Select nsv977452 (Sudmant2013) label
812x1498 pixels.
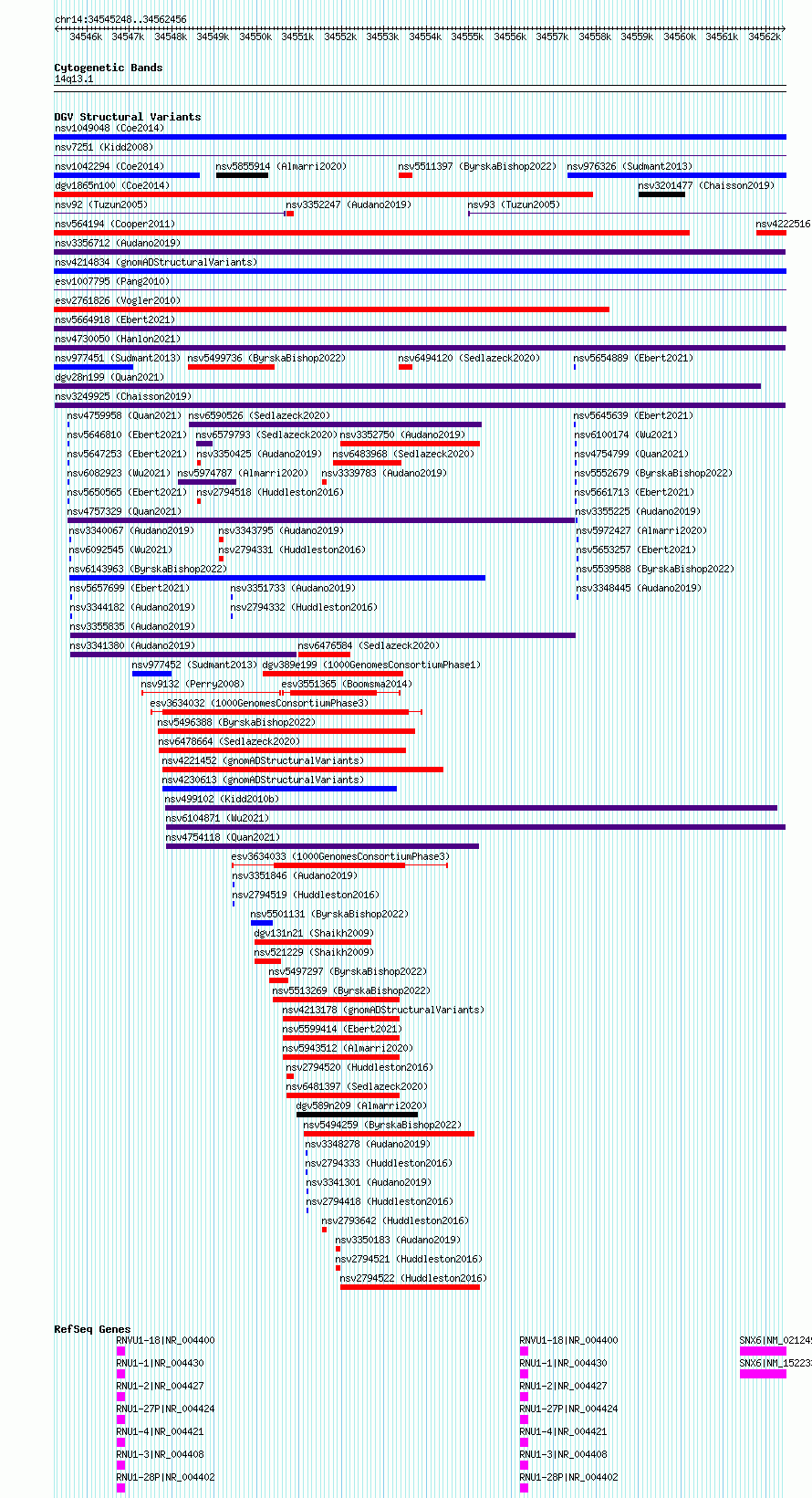click(195, 665)
